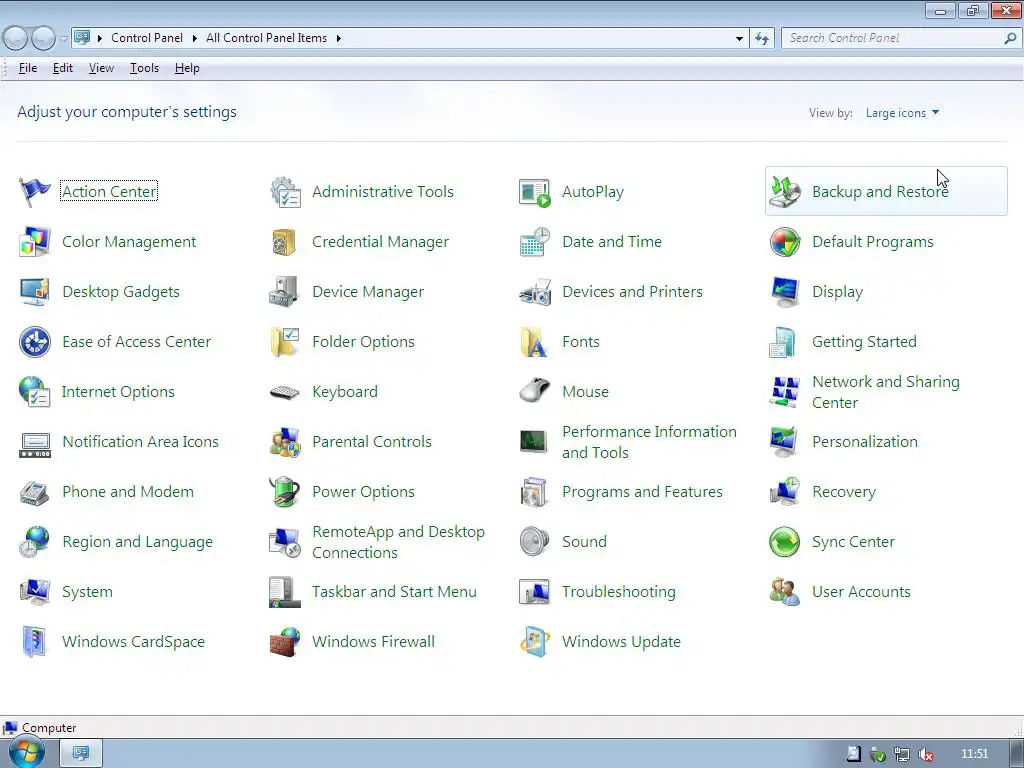The height and width of the screenshot is (768, 1024).
Task: Open the Display monitor icon
Action: click(784, 292)
